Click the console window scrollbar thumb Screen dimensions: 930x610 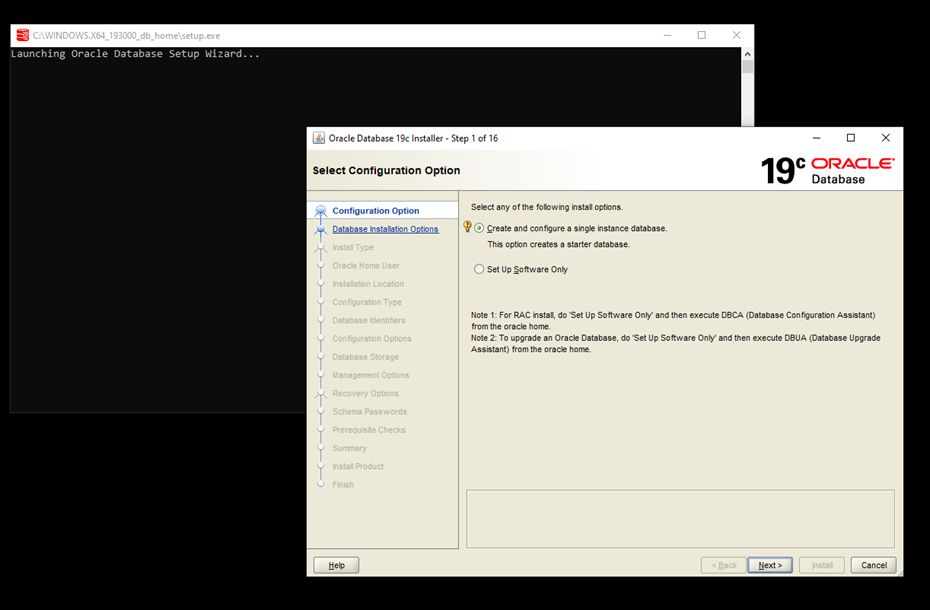point(747,66)
